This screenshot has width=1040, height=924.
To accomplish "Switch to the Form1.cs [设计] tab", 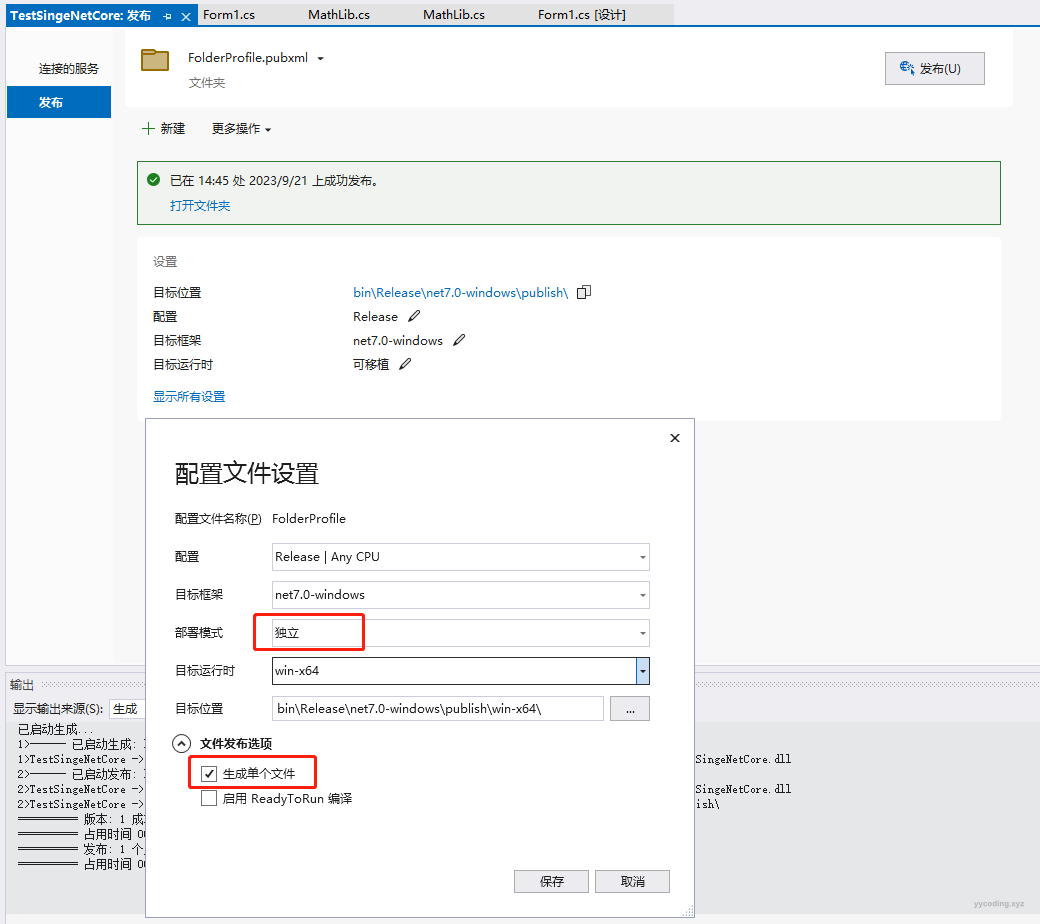I will (581, 15).
